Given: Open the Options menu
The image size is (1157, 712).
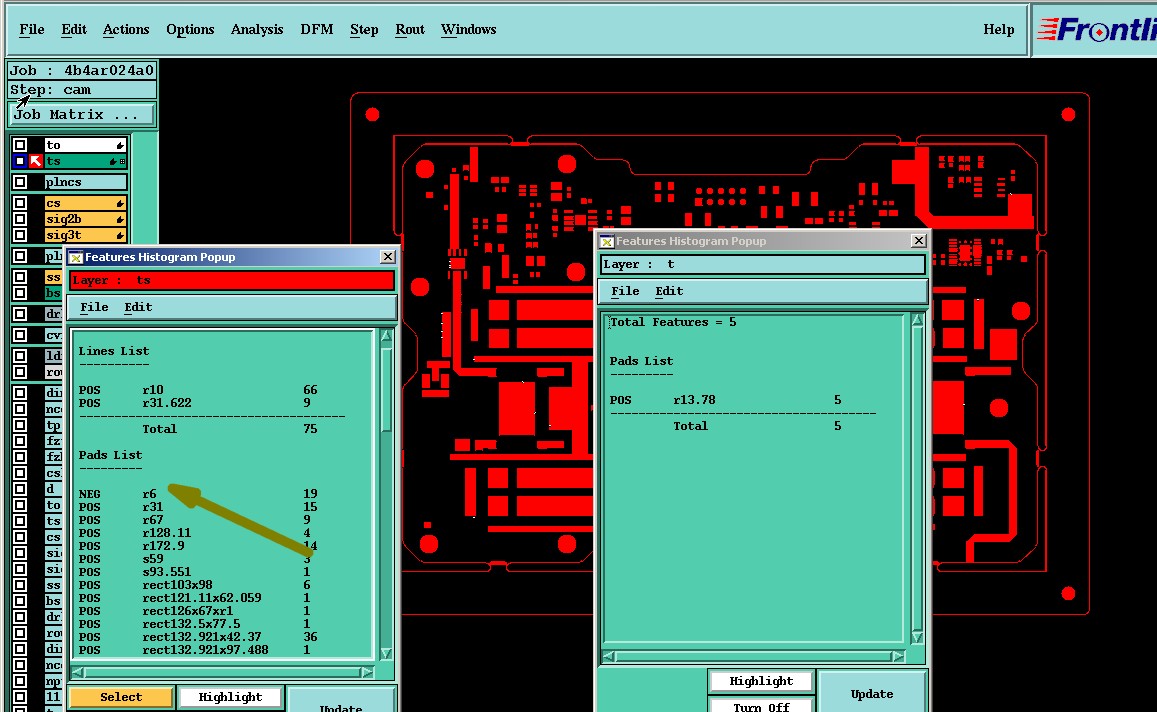Looking at the screenshot, I should (190, 30).
